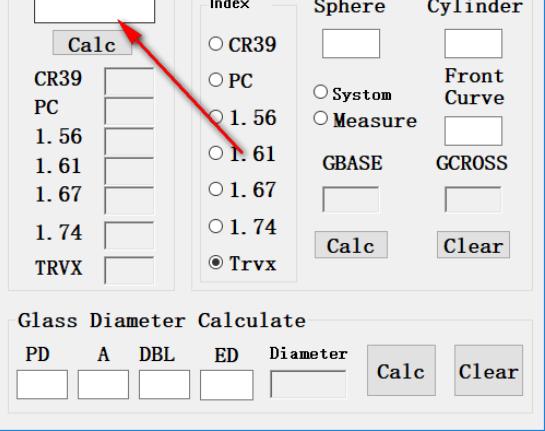Click Clear button below GCROSS field

[473, 245]
